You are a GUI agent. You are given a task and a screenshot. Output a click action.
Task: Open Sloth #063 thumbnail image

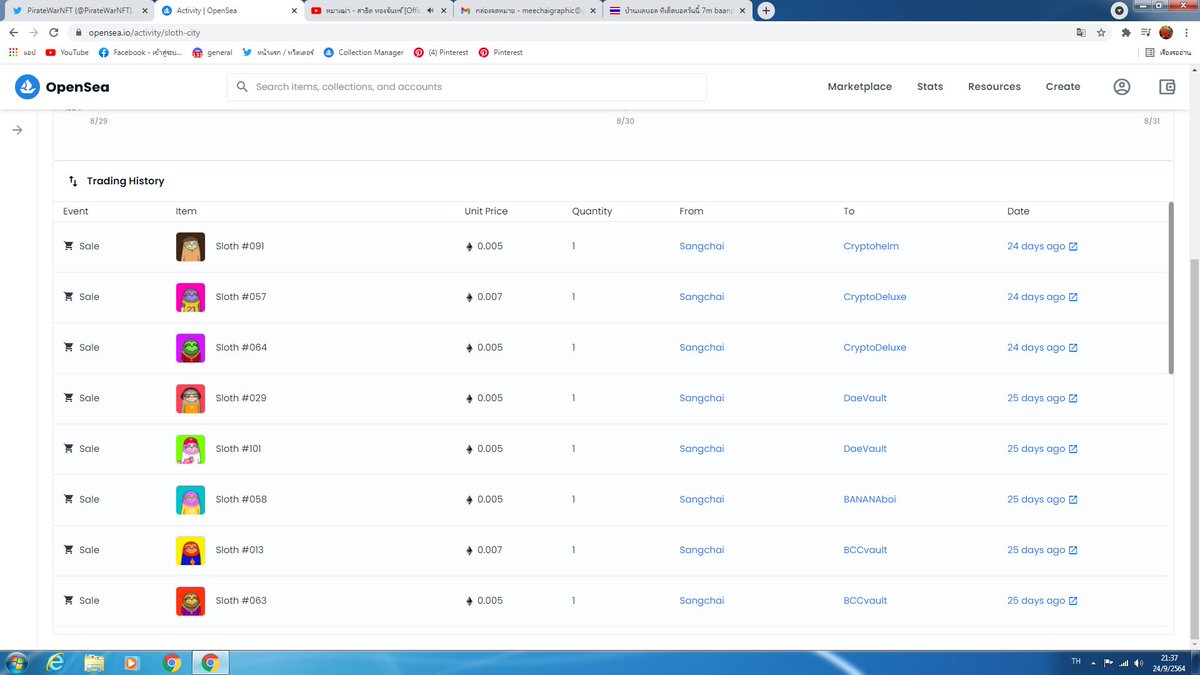190,601
